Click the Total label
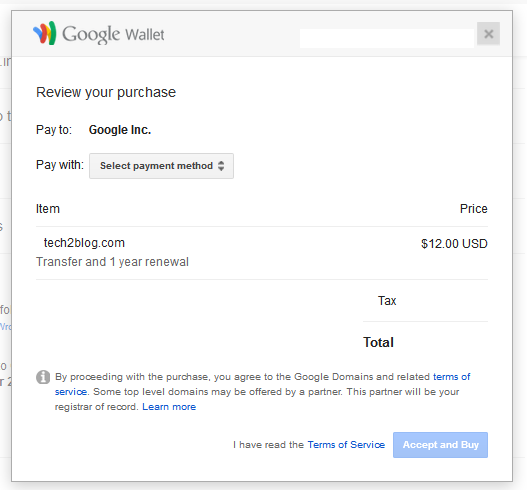This screenshot has height=490, width=527. [378, 342]
